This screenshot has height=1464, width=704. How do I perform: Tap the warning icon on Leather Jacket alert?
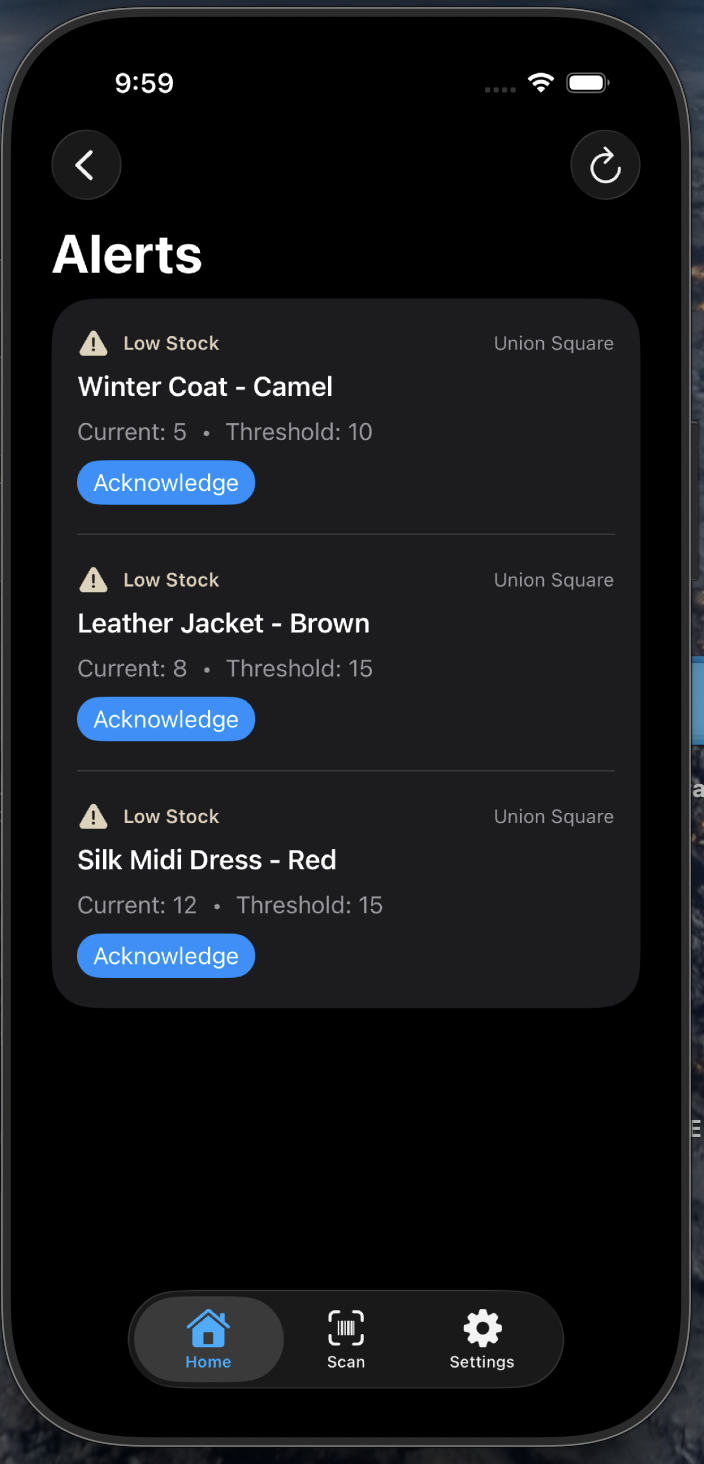[92, 580]
